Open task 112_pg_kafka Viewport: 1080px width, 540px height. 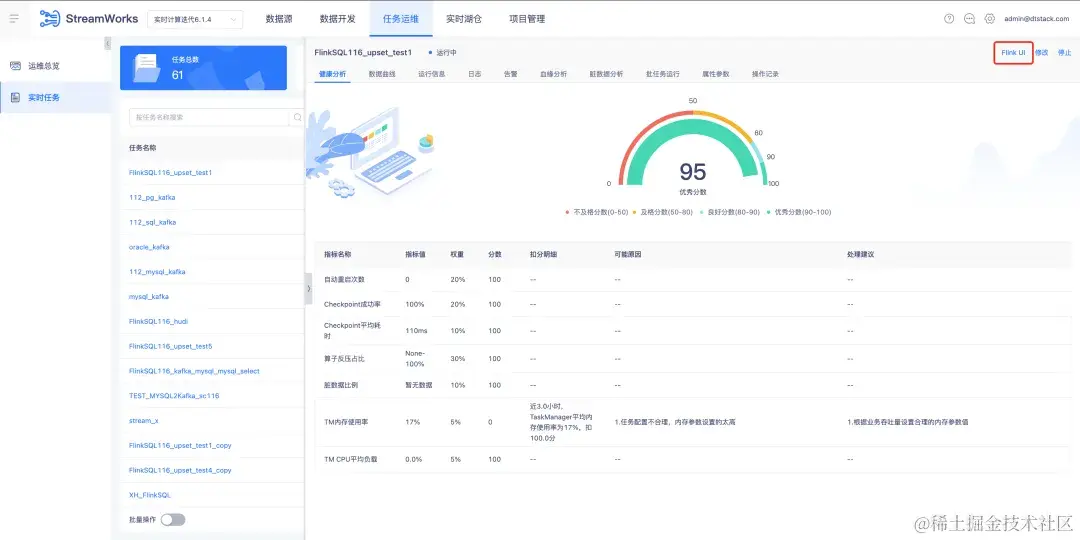pyautogui.click(x=152, y=198)
